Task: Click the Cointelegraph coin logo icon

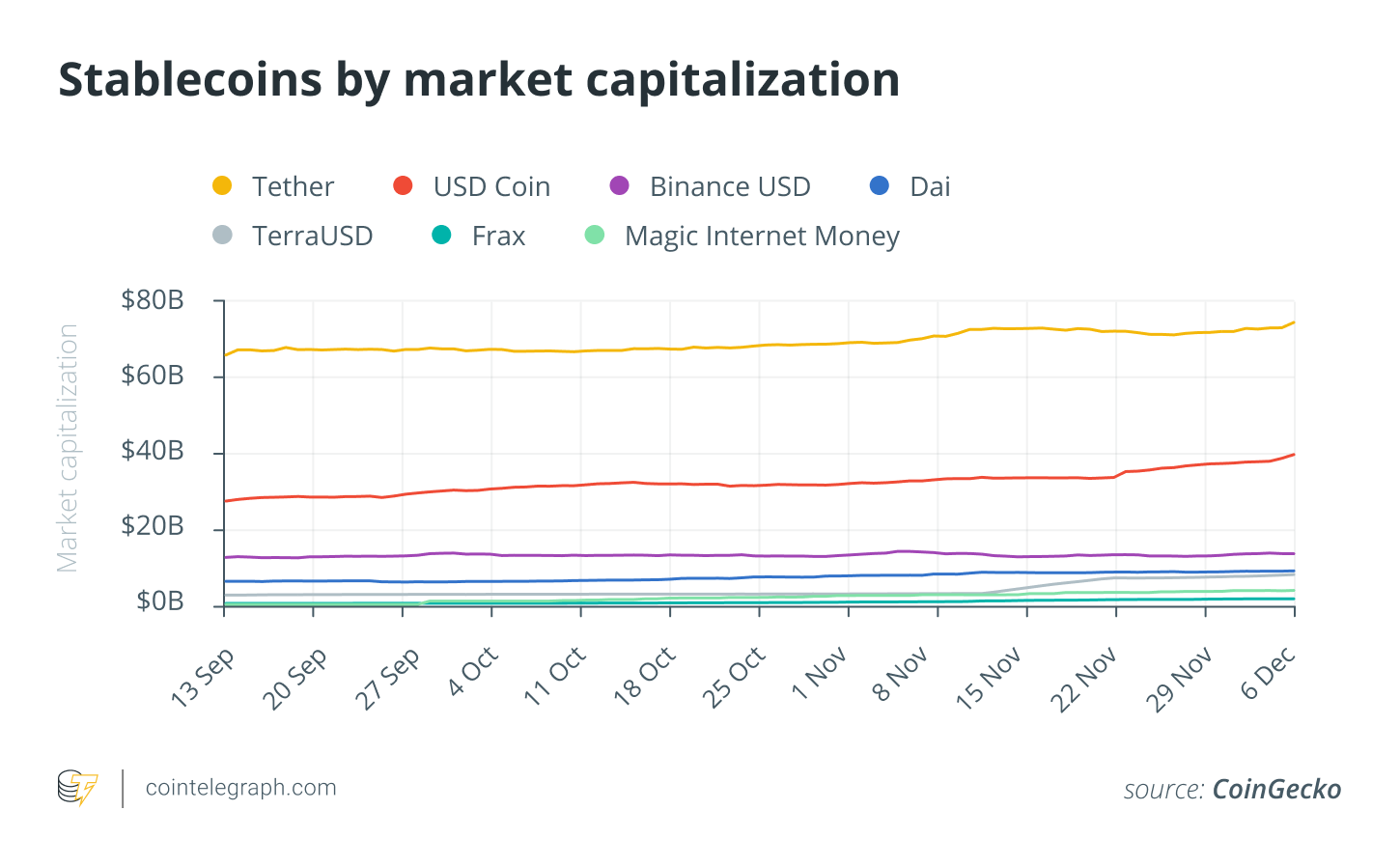Action: 77,788
